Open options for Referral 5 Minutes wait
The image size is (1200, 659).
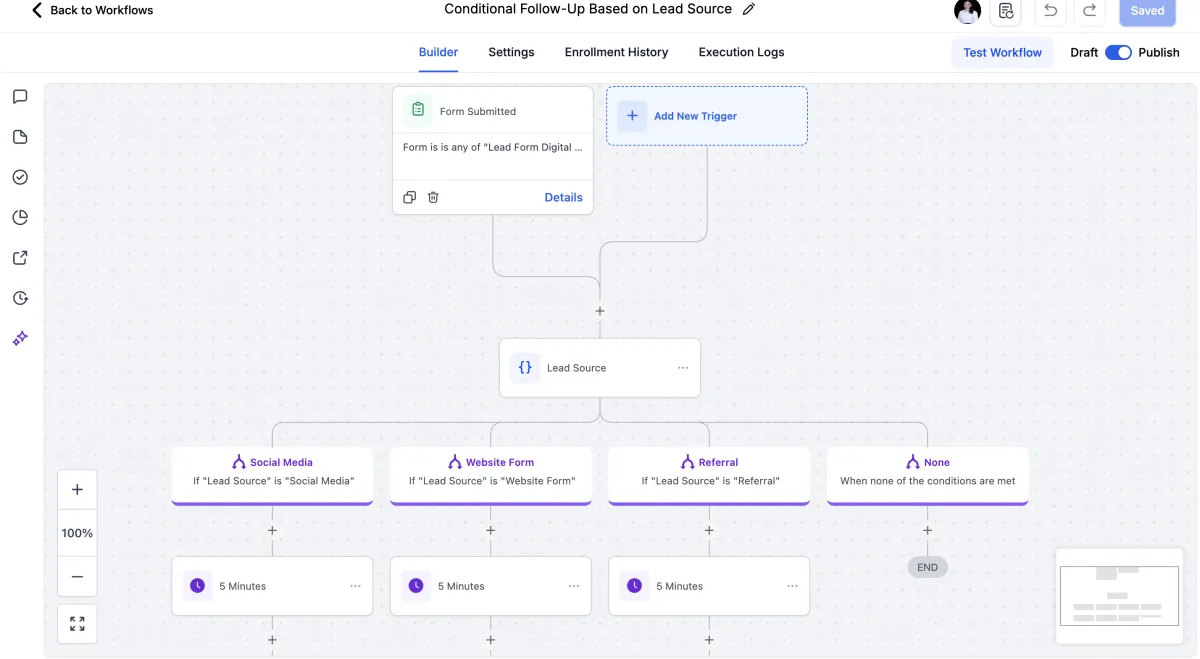point(792,586)
